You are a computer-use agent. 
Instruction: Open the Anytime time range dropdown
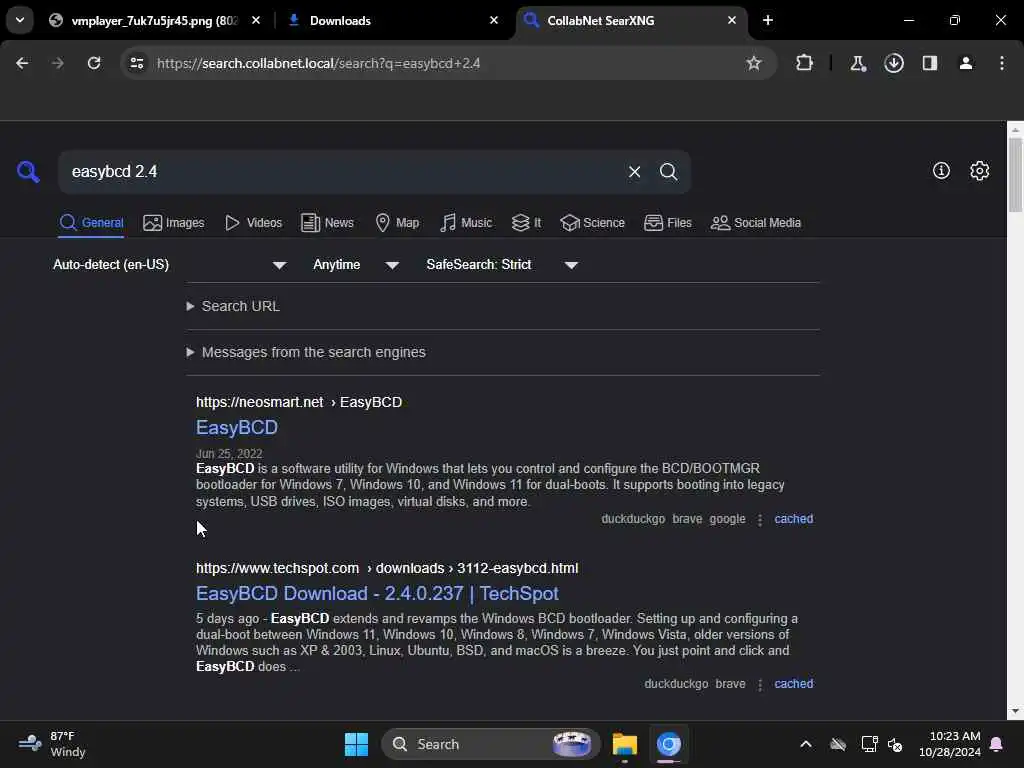point(356,264)
